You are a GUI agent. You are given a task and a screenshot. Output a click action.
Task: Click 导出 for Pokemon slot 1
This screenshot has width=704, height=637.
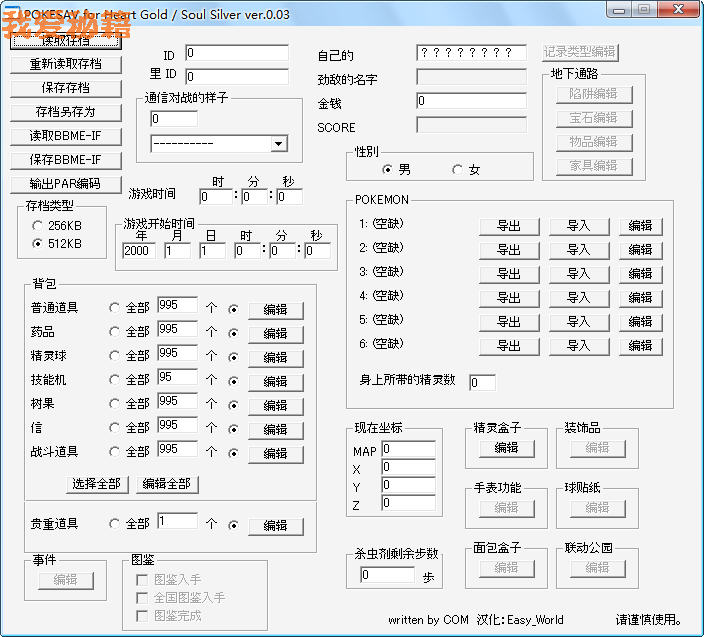click(508, 226)
